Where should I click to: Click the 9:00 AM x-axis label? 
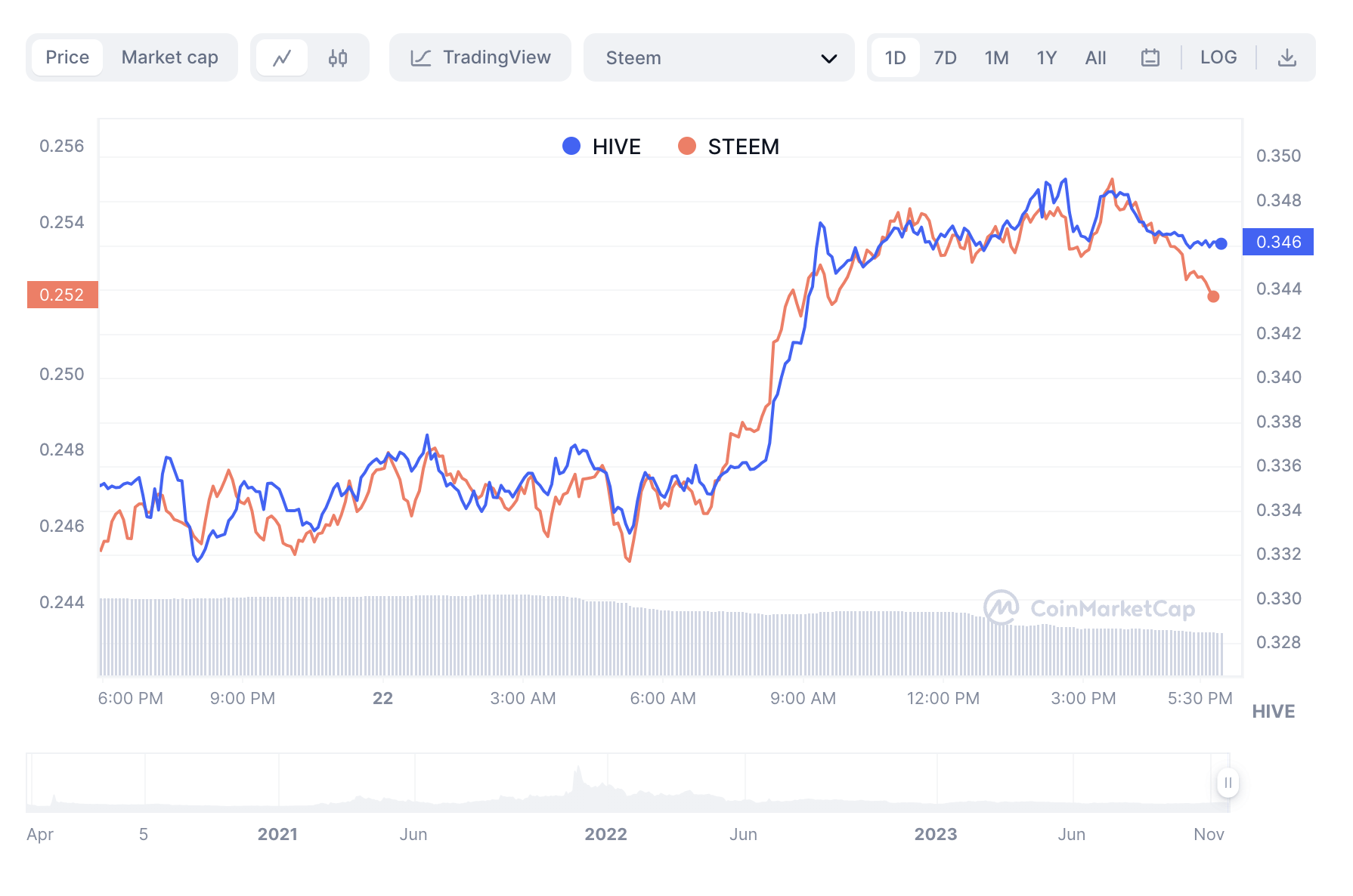803,698
